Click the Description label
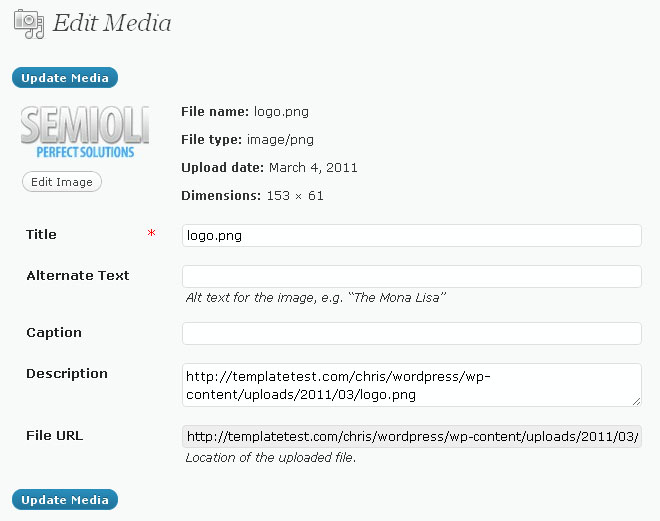This screenshot has height=521, width=660. pyautogui.click(x=67, y=374)
